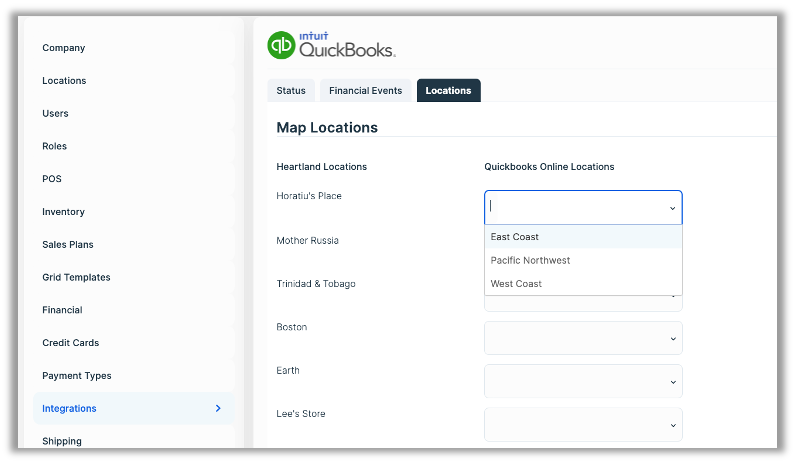This screenshot has height=464, width=796.
Task: Go to Sales Plans section
Action: click(x=67, y=245)
